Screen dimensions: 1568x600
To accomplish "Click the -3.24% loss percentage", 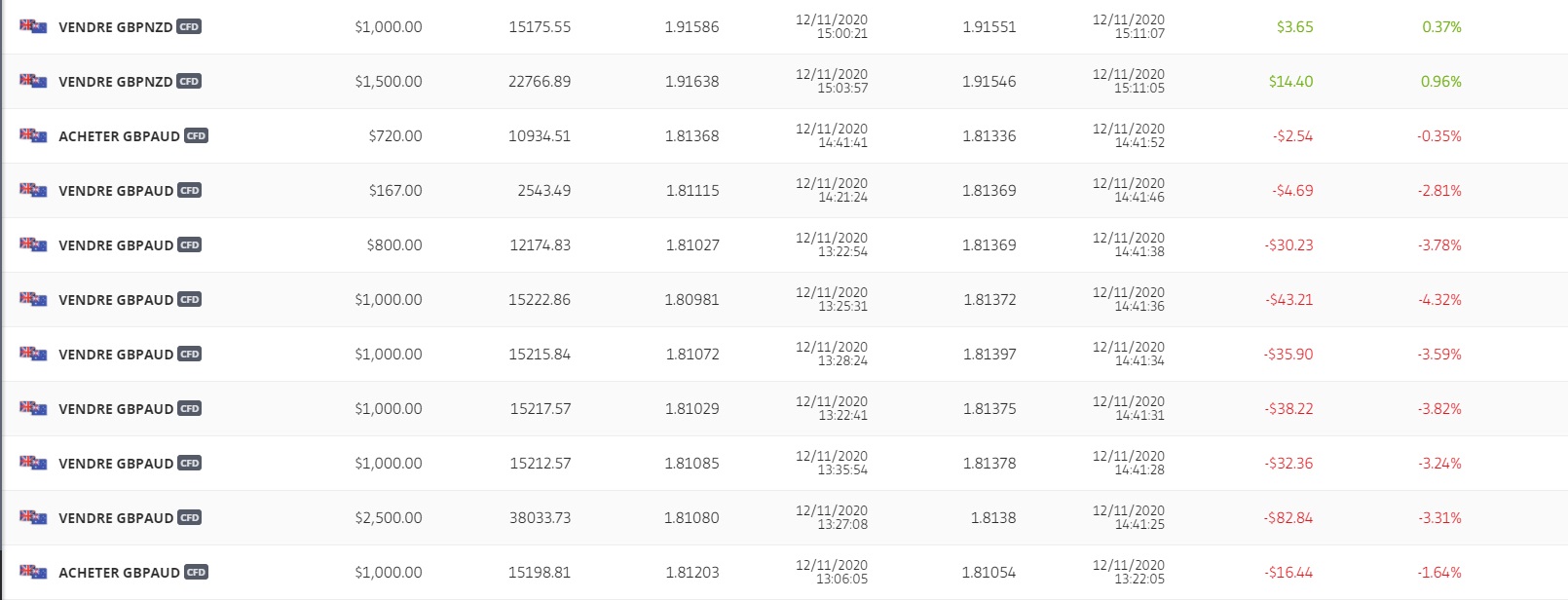I will tap(1439, 464).
